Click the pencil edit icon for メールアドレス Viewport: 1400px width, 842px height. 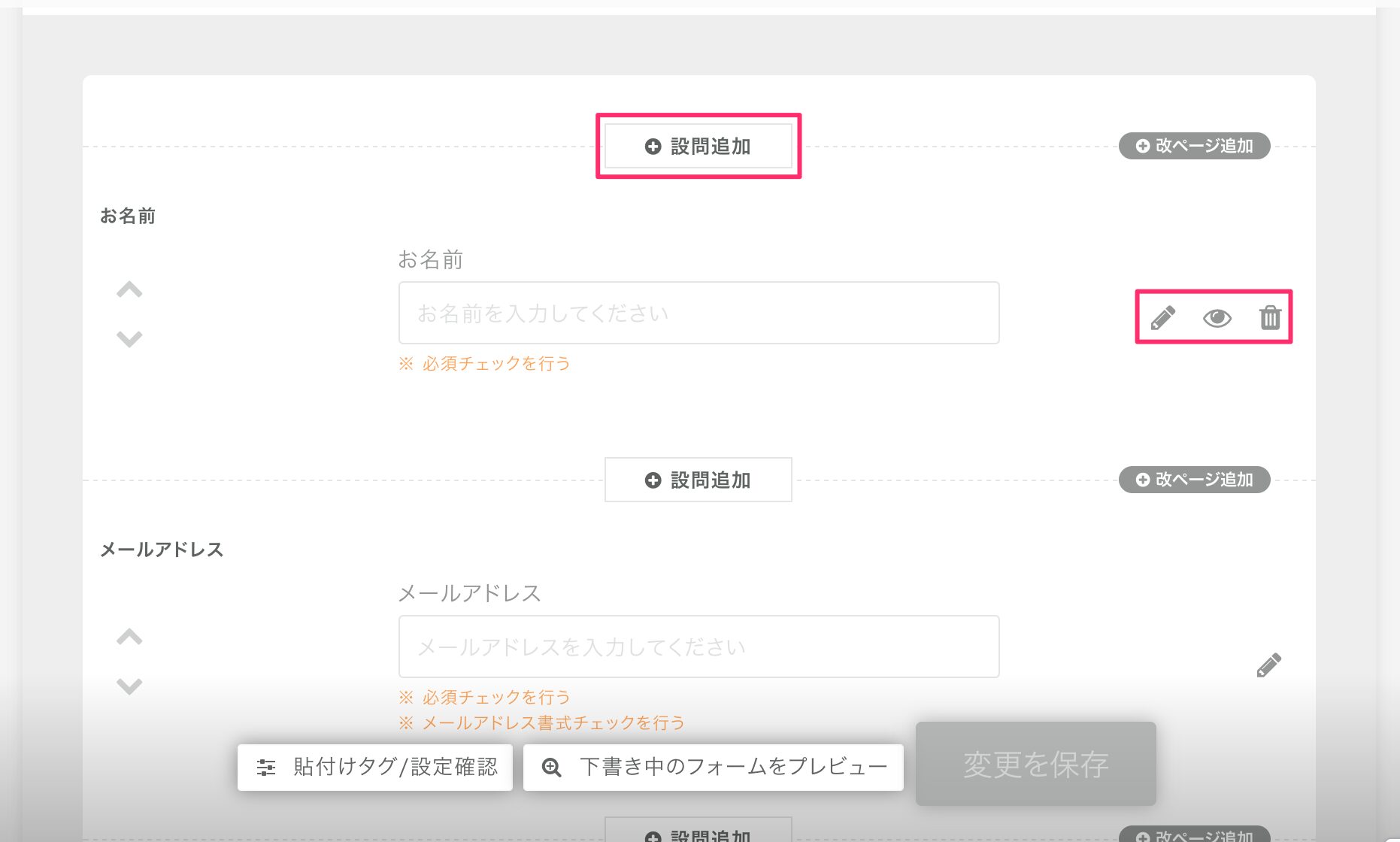(x=1268, y=665)
